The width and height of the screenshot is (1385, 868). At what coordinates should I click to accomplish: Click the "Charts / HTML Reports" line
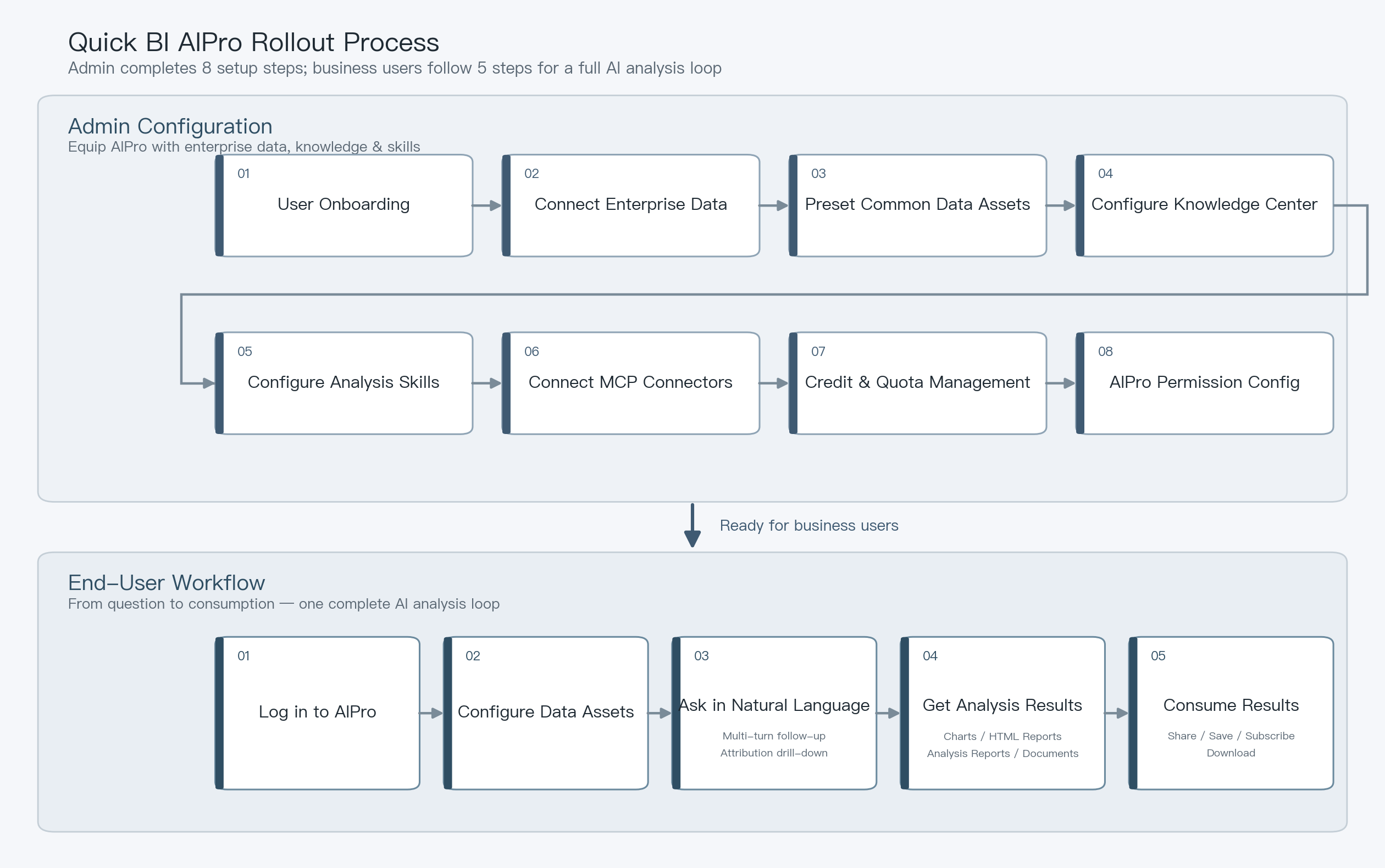(1002, 737)
